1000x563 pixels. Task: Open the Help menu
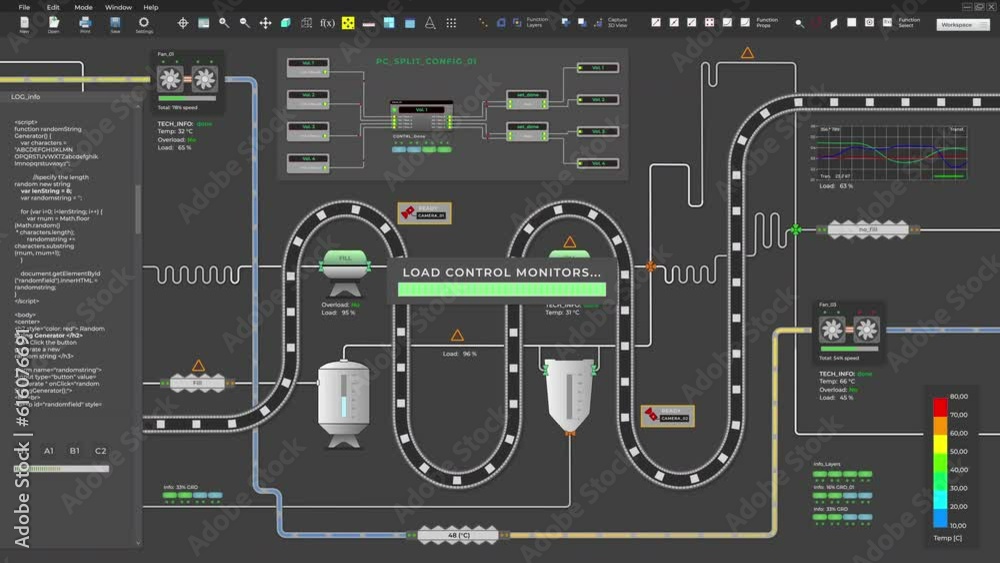(x=151, y=8)
